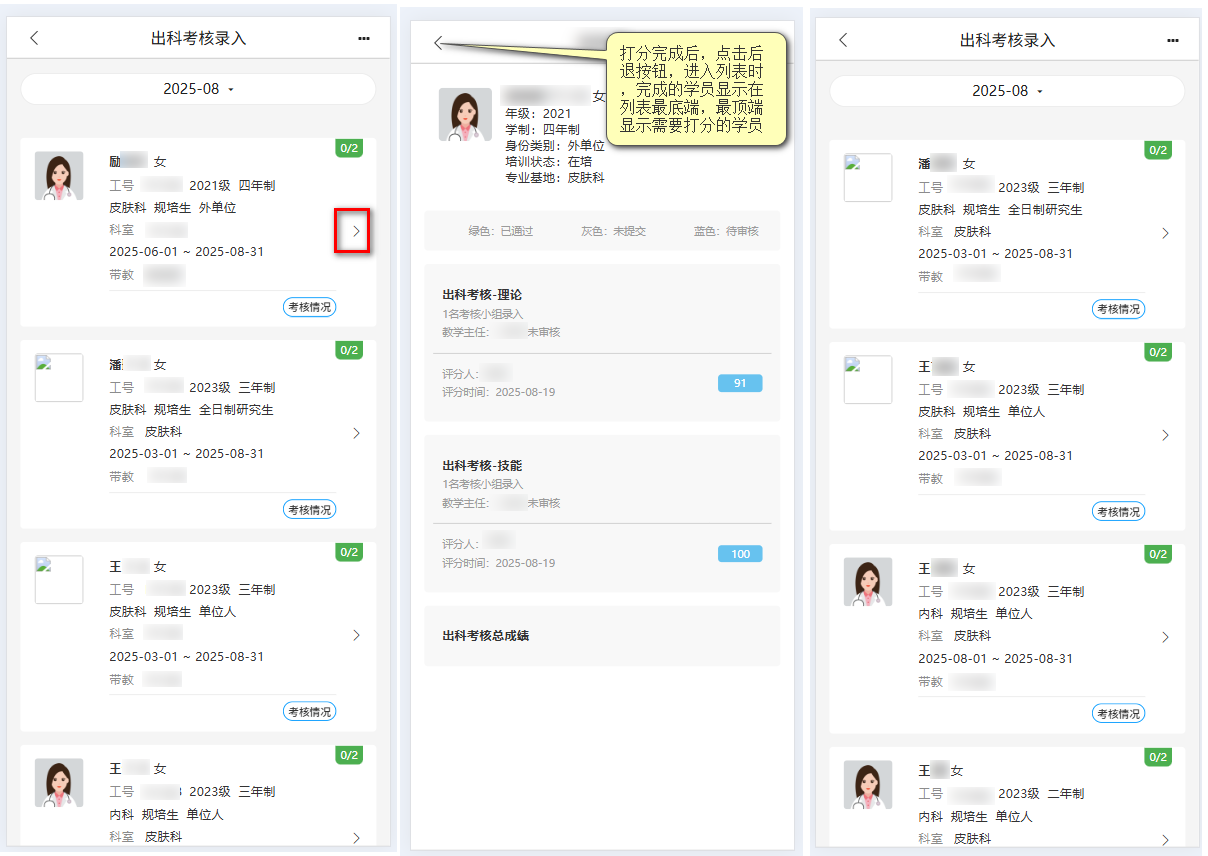
Task: Click avatar of right panel 王 内科 三年制 card
Action: tap(868, 582)
